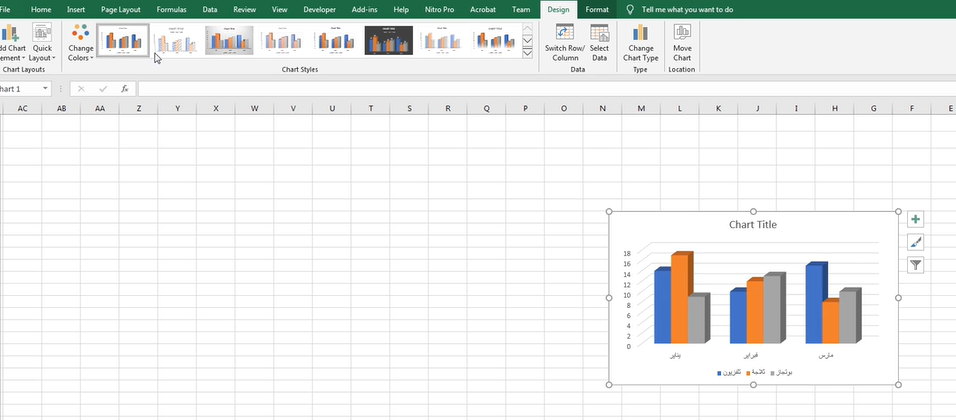Open the Formulas tab
Image resolution: width=956 pixels, height=420 pixels.
[171, 10]
